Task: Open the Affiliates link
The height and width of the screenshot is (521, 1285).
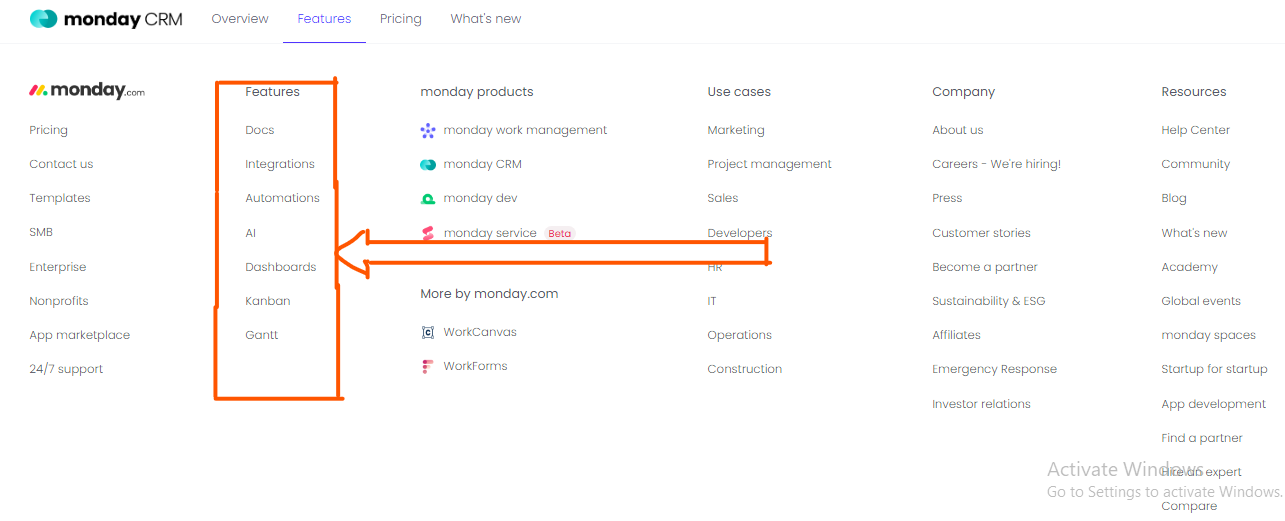Action: [957, 335]
